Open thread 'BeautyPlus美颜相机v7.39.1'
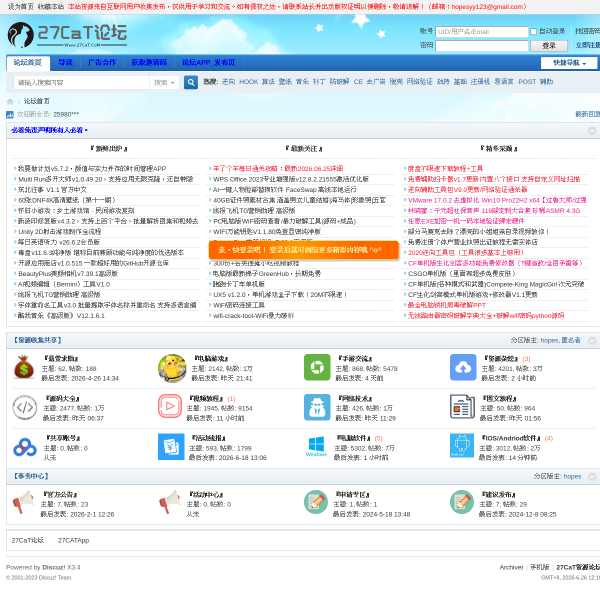Image resolution: width=600 pixels, height=600 pixels. click(68, 274)
